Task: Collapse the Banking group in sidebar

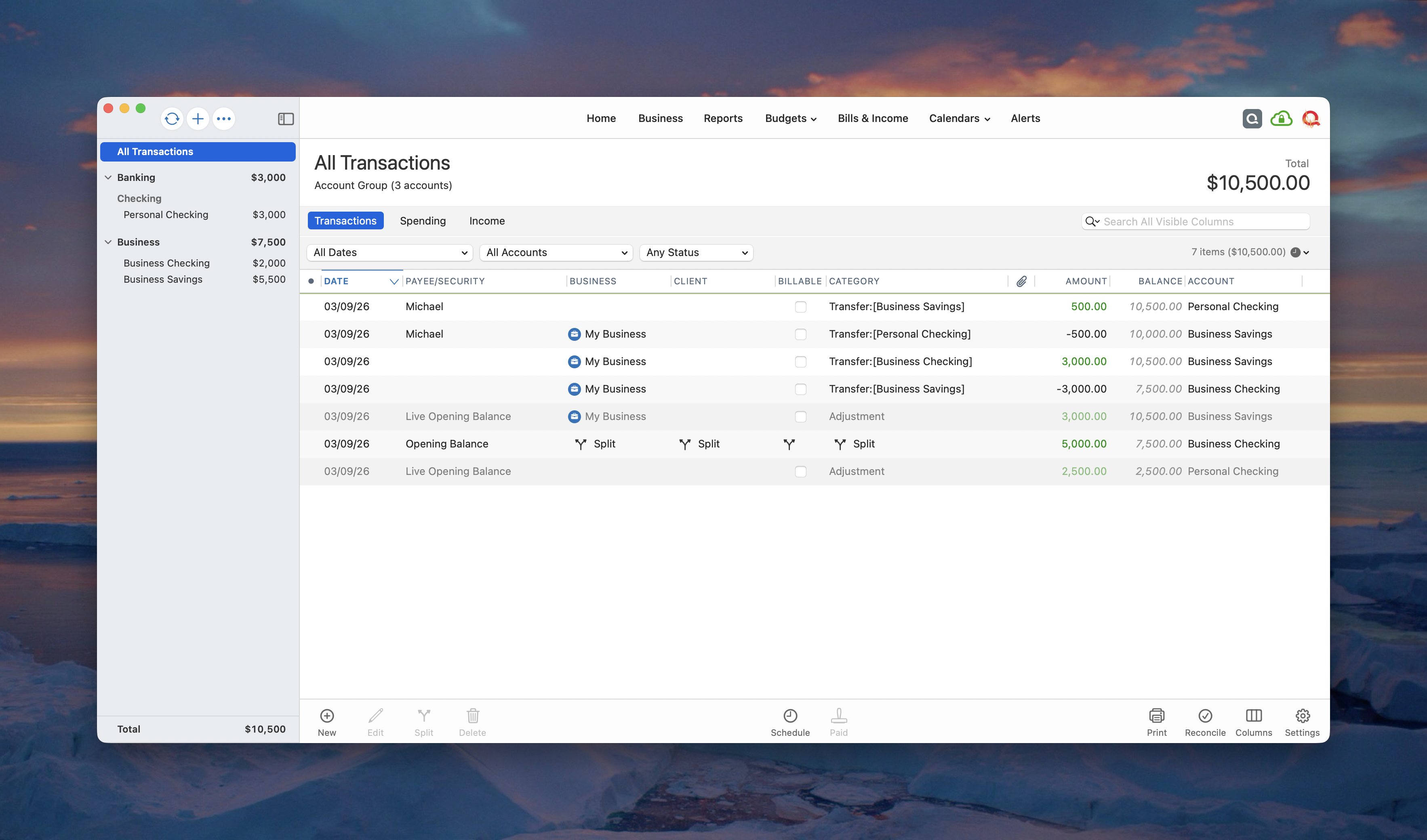Action: pos(108,178)
